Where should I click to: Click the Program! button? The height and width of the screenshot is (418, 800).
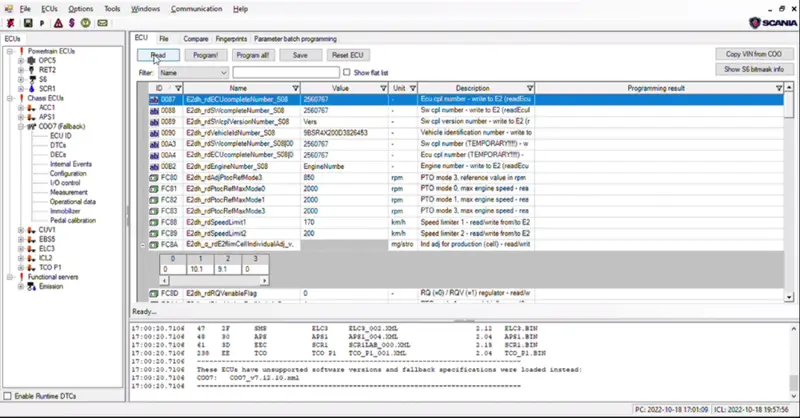pyautogui.click(x=206, y=55)
